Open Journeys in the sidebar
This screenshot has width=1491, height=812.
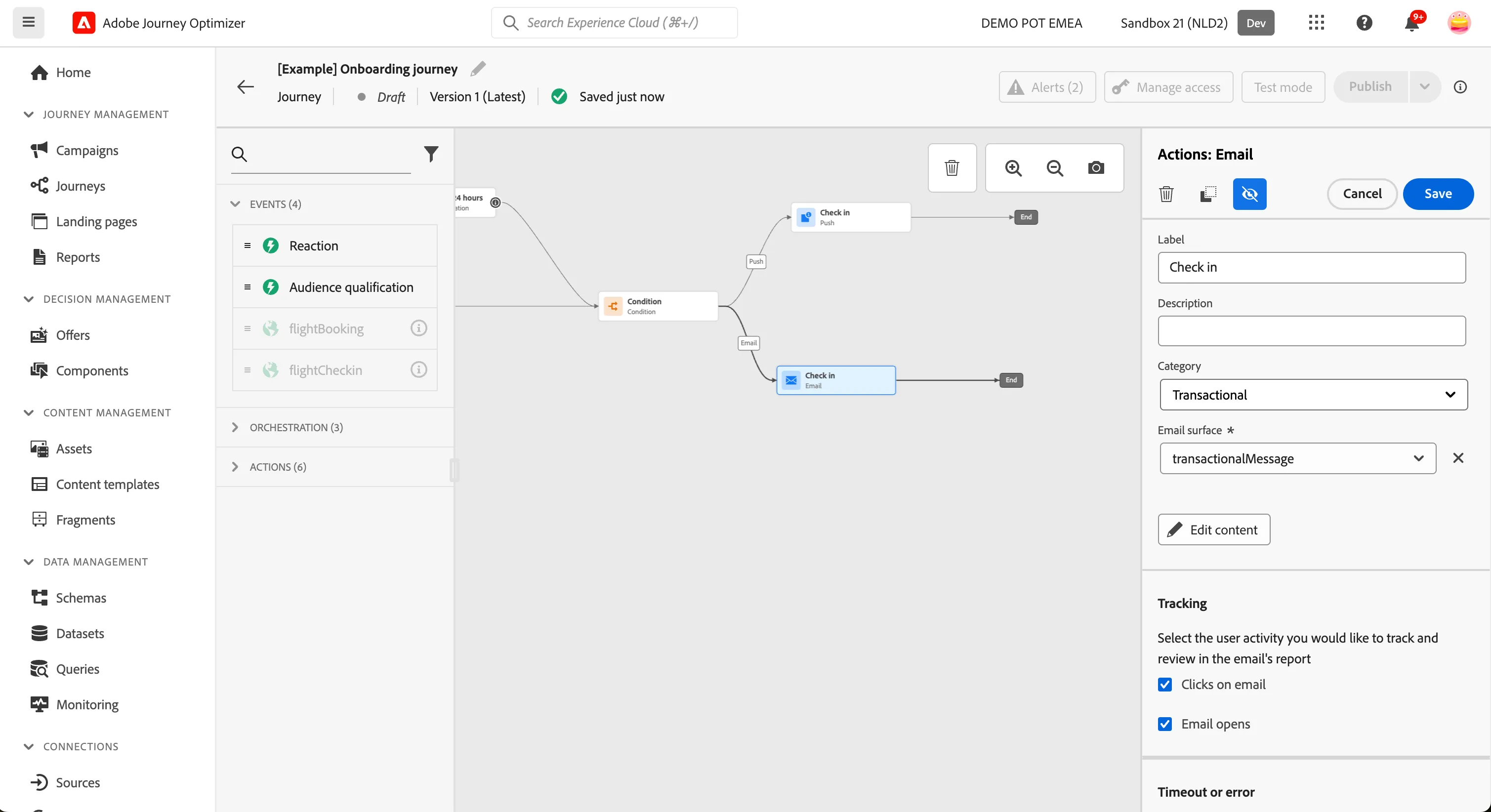(80, 186)
